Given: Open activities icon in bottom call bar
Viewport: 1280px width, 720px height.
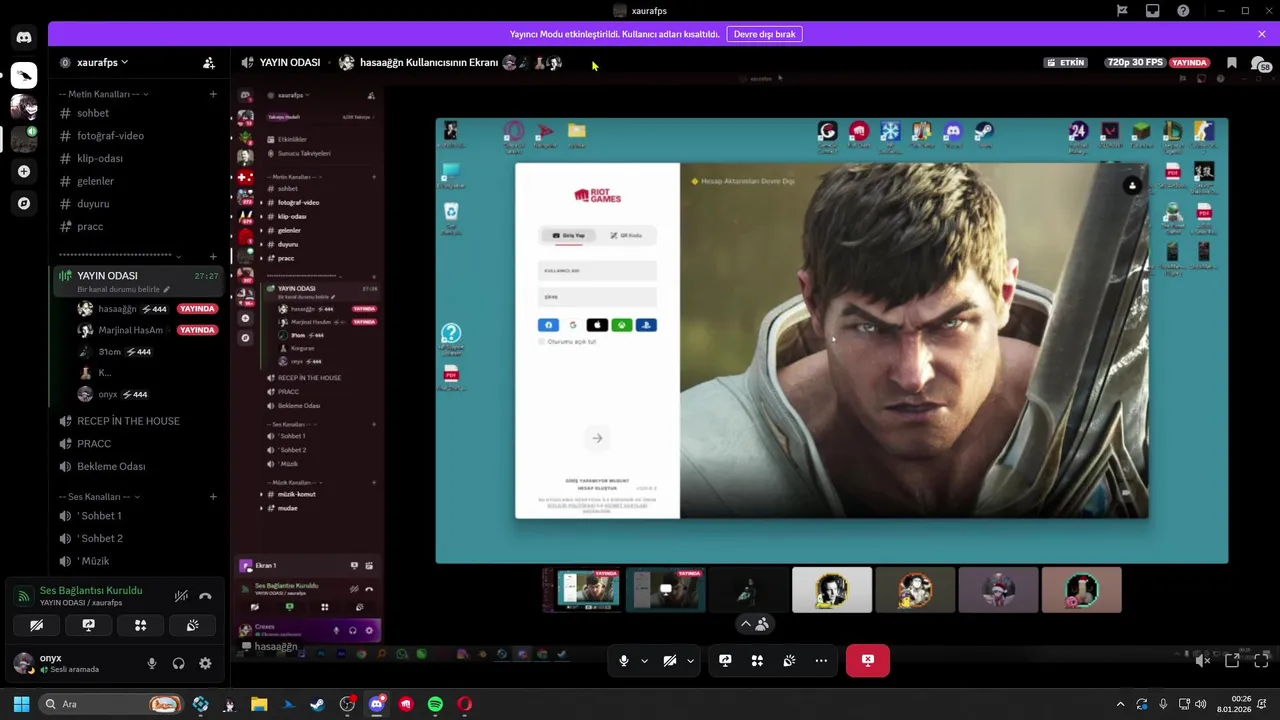Looking at the screenshot, I should click(x=757, y=660).
